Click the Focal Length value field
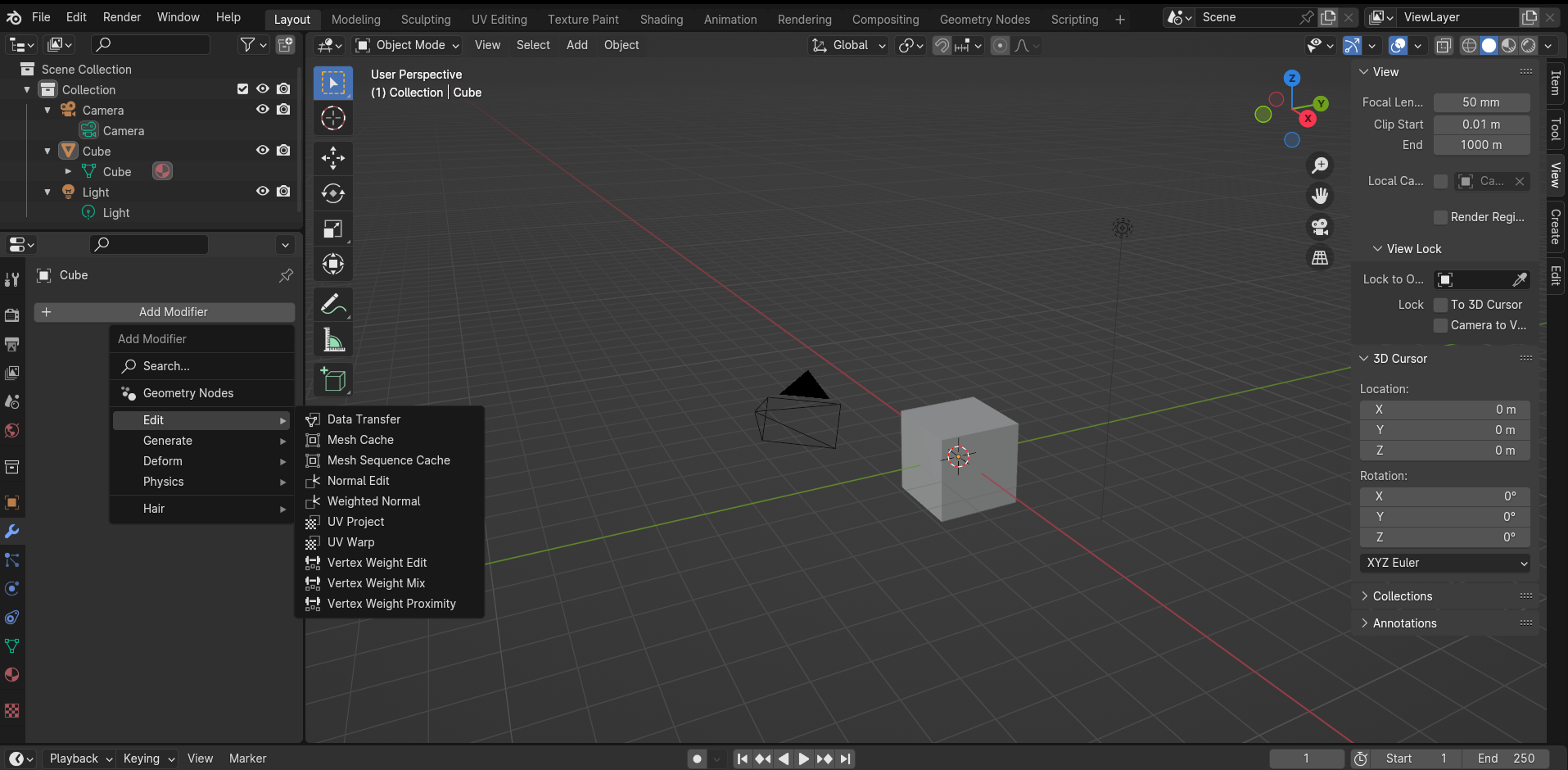1568x770 pixels. (1481, 102)
